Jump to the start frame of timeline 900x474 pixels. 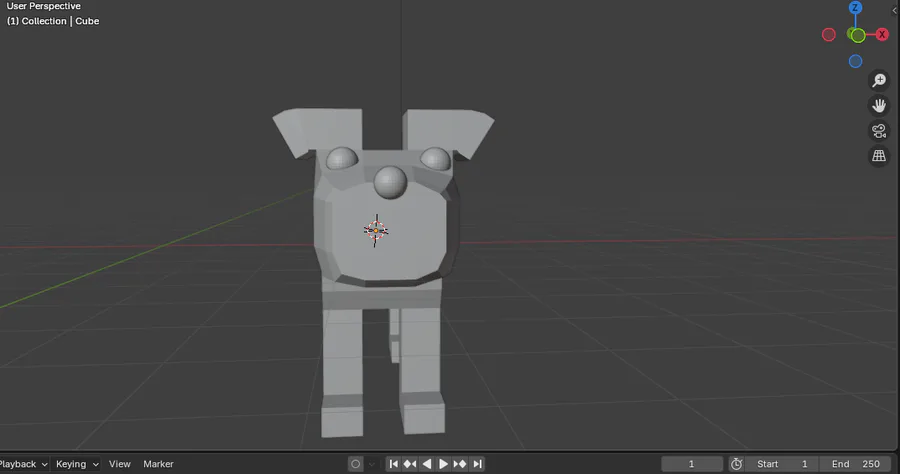(393, 464)
